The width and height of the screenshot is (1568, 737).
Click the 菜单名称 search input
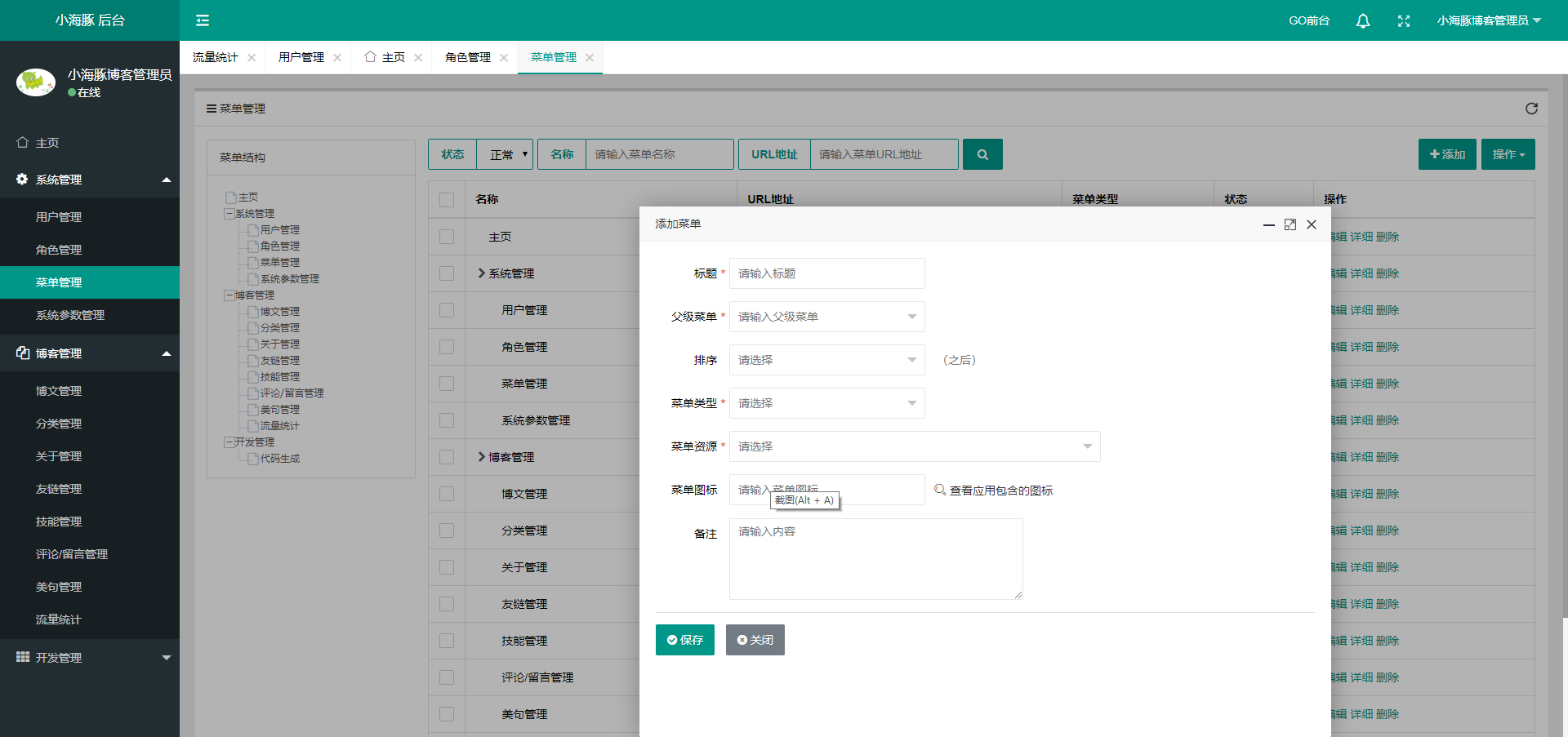point(659,154)
